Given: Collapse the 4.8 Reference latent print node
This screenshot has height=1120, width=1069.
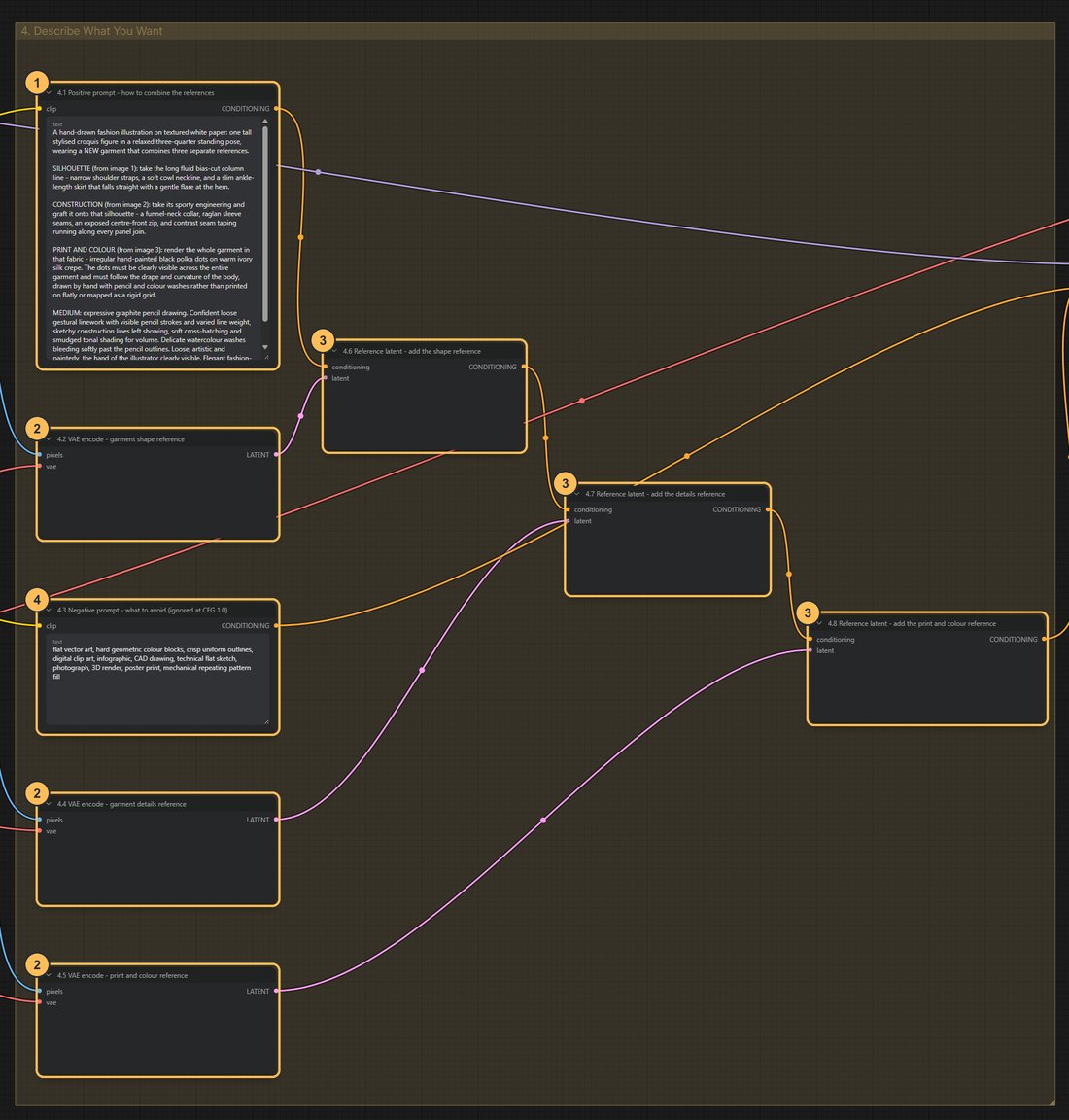Looking at the screenshot, I should [820, 623].
